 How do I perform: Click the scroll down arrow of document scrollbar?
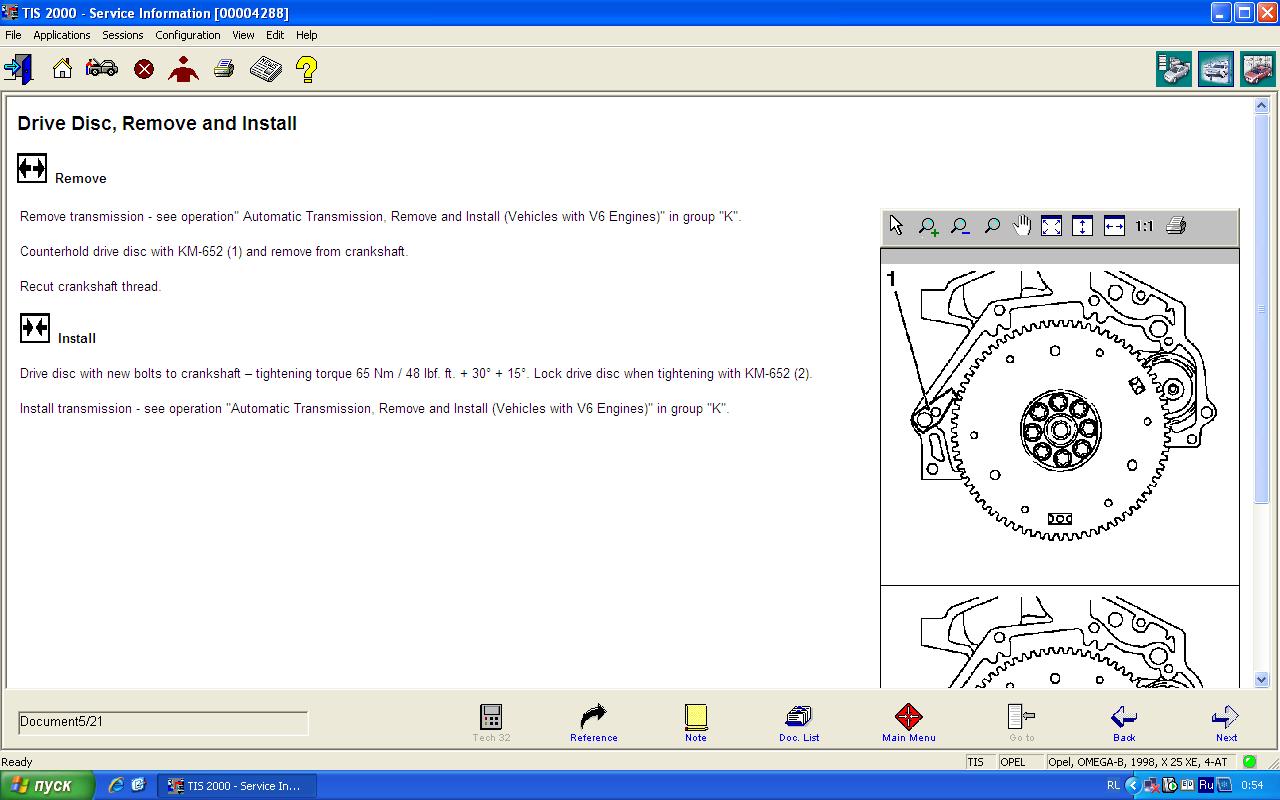pyautogui.click(x=1261, y=679)
